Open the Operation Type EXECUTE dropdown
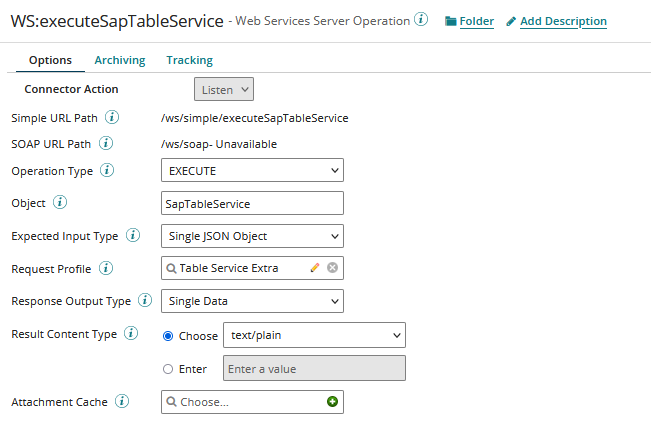The image size is (651, 426). click(252, 171)
